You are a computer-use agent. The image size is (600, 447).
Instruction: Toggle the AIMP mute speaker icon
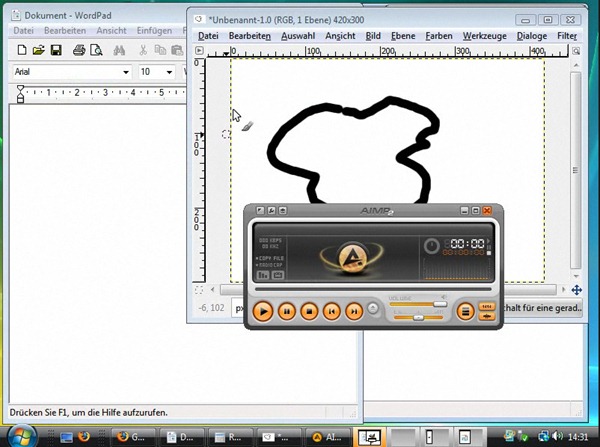(444, 297)
